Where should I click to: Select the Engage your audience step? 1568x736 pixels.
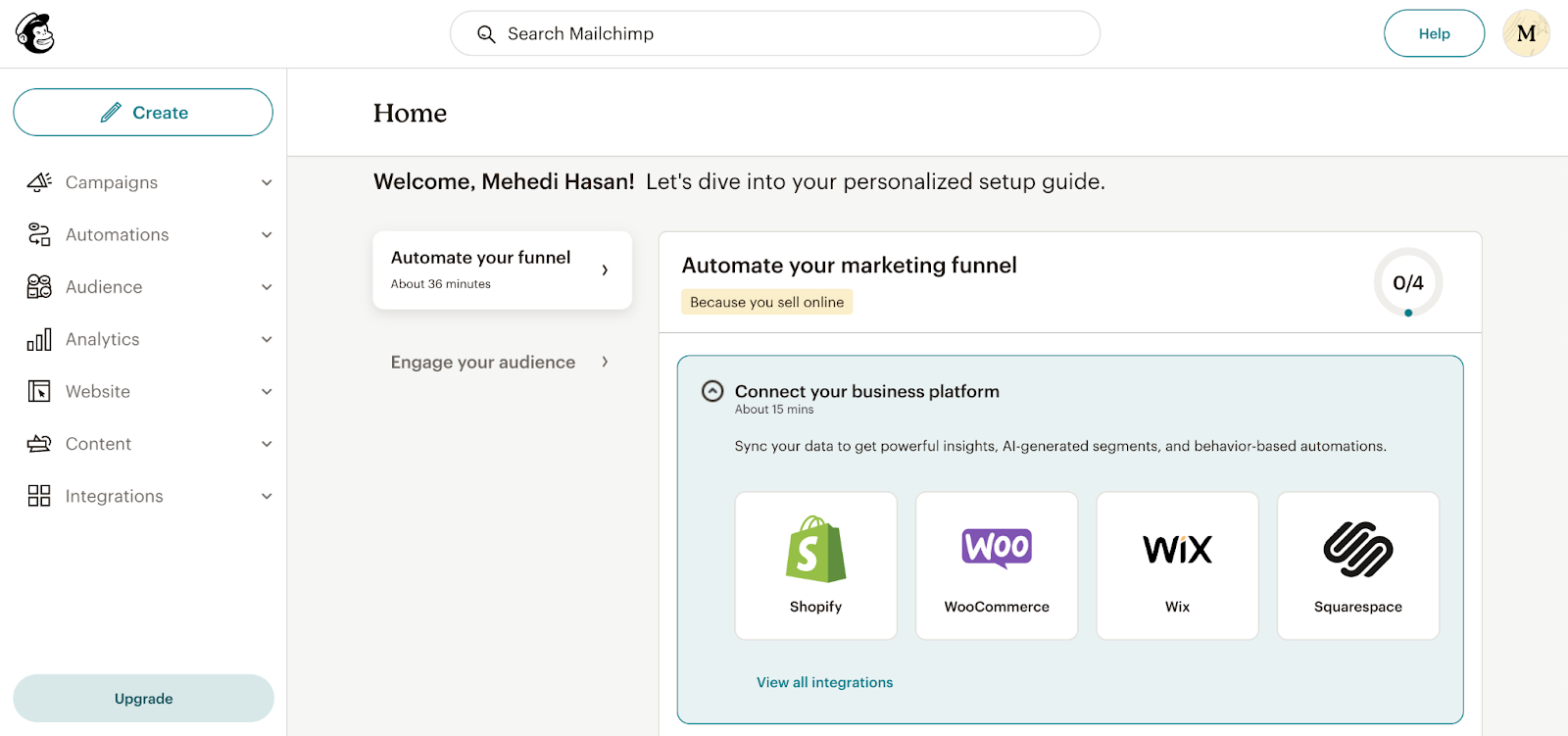(502, 362)
